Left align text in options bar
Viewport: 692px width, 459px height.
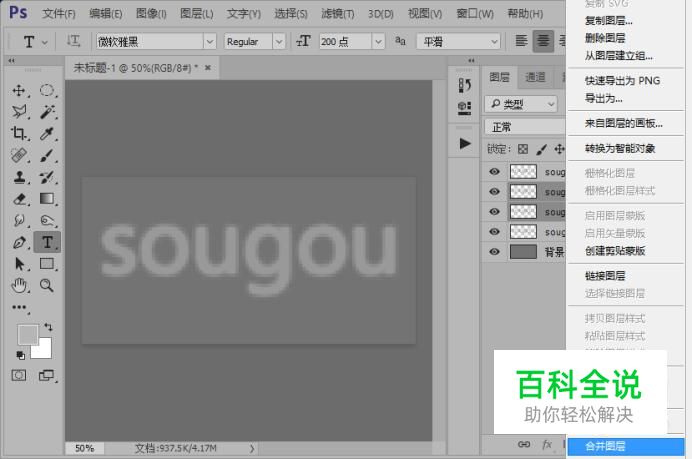tap(521, 41)
